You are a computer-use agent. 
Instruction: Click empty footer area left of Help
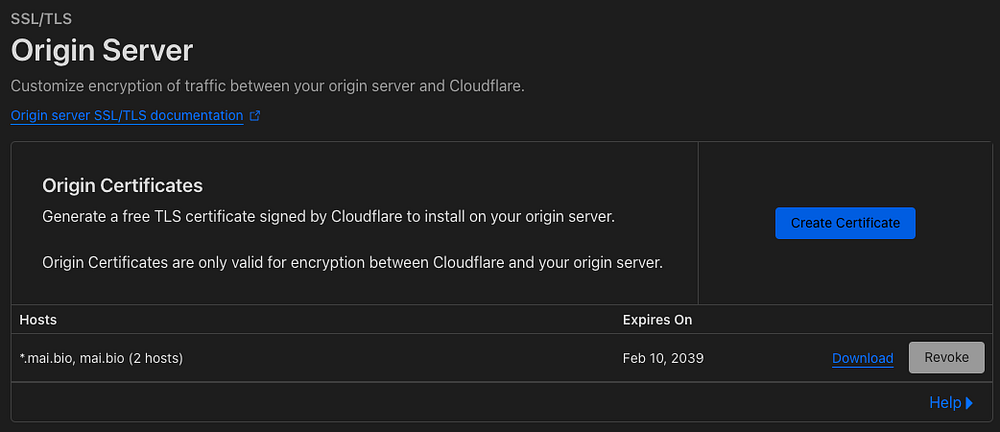pos(450,403)
